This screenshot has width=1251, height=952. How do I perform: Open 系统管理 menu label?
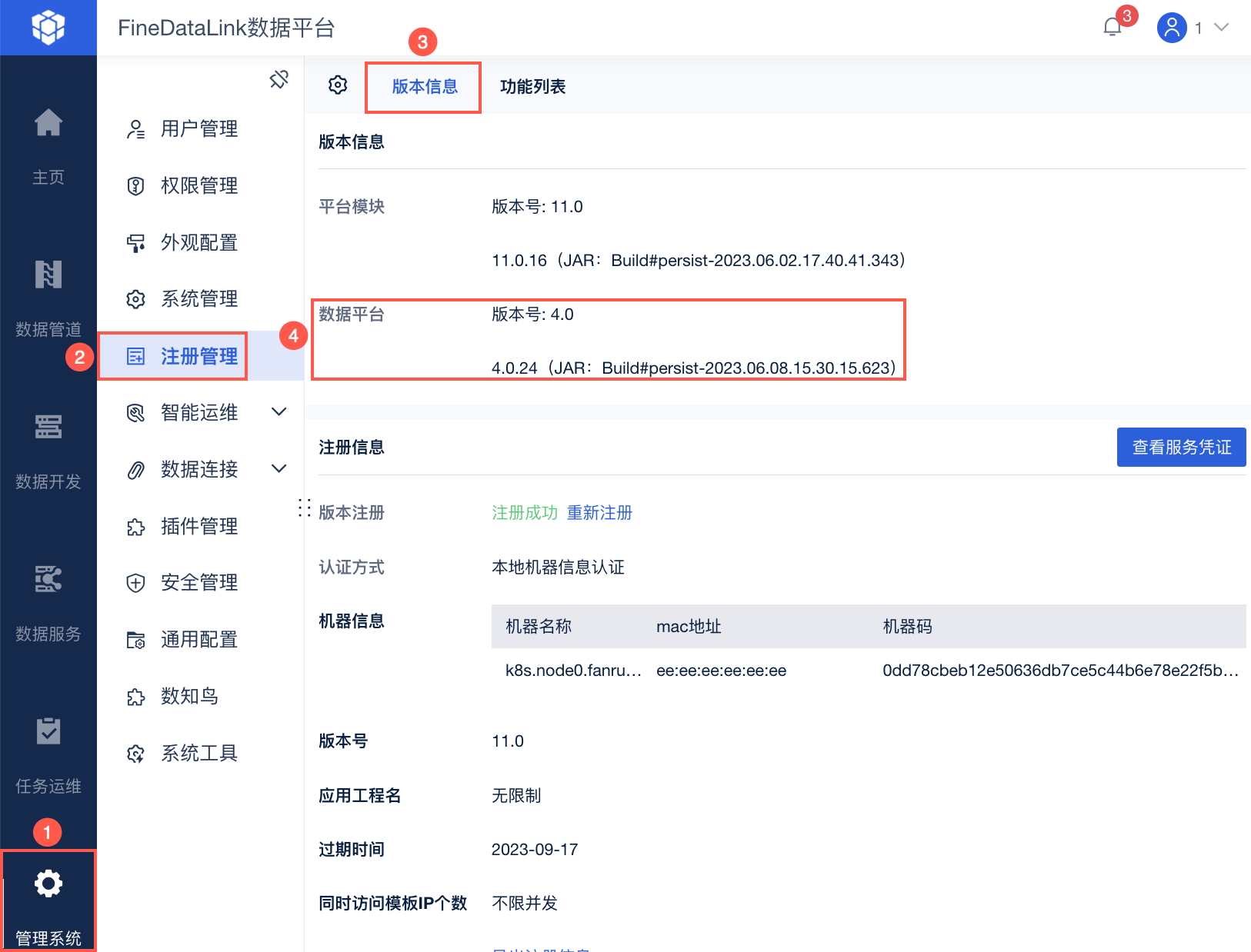(x=199, y=299)
